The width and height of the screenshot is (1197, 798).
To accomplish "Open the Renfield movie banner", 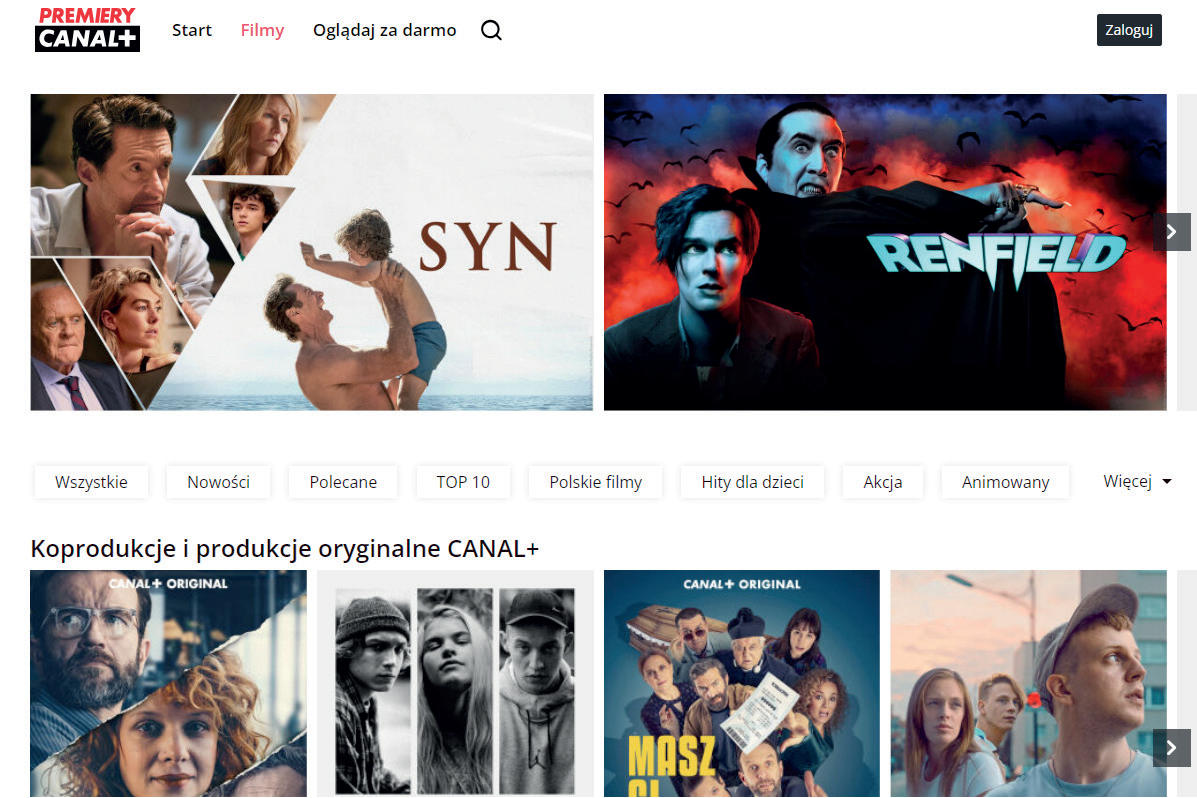I will point(885,252).
